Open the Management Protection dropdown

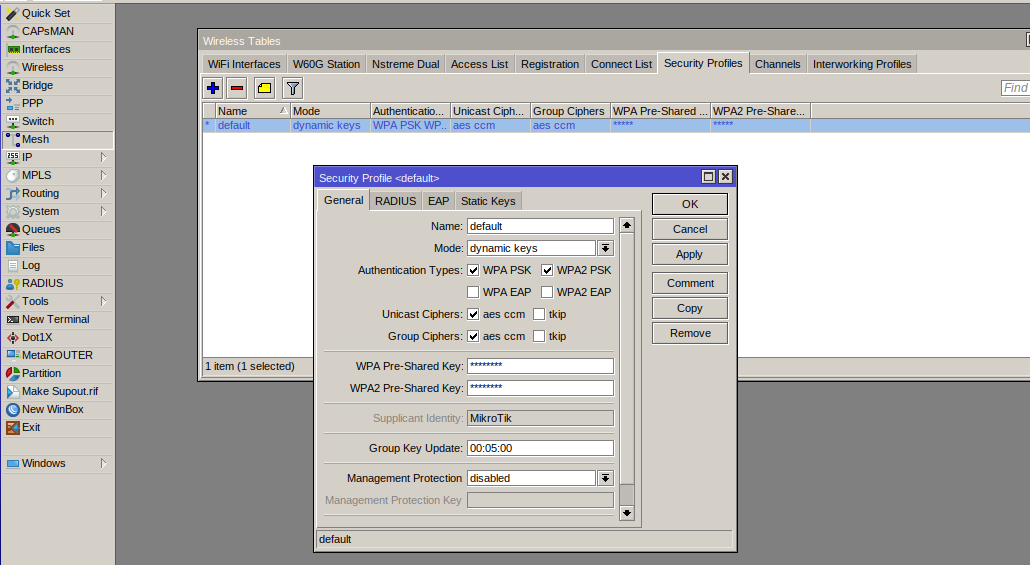coord(605,478)
